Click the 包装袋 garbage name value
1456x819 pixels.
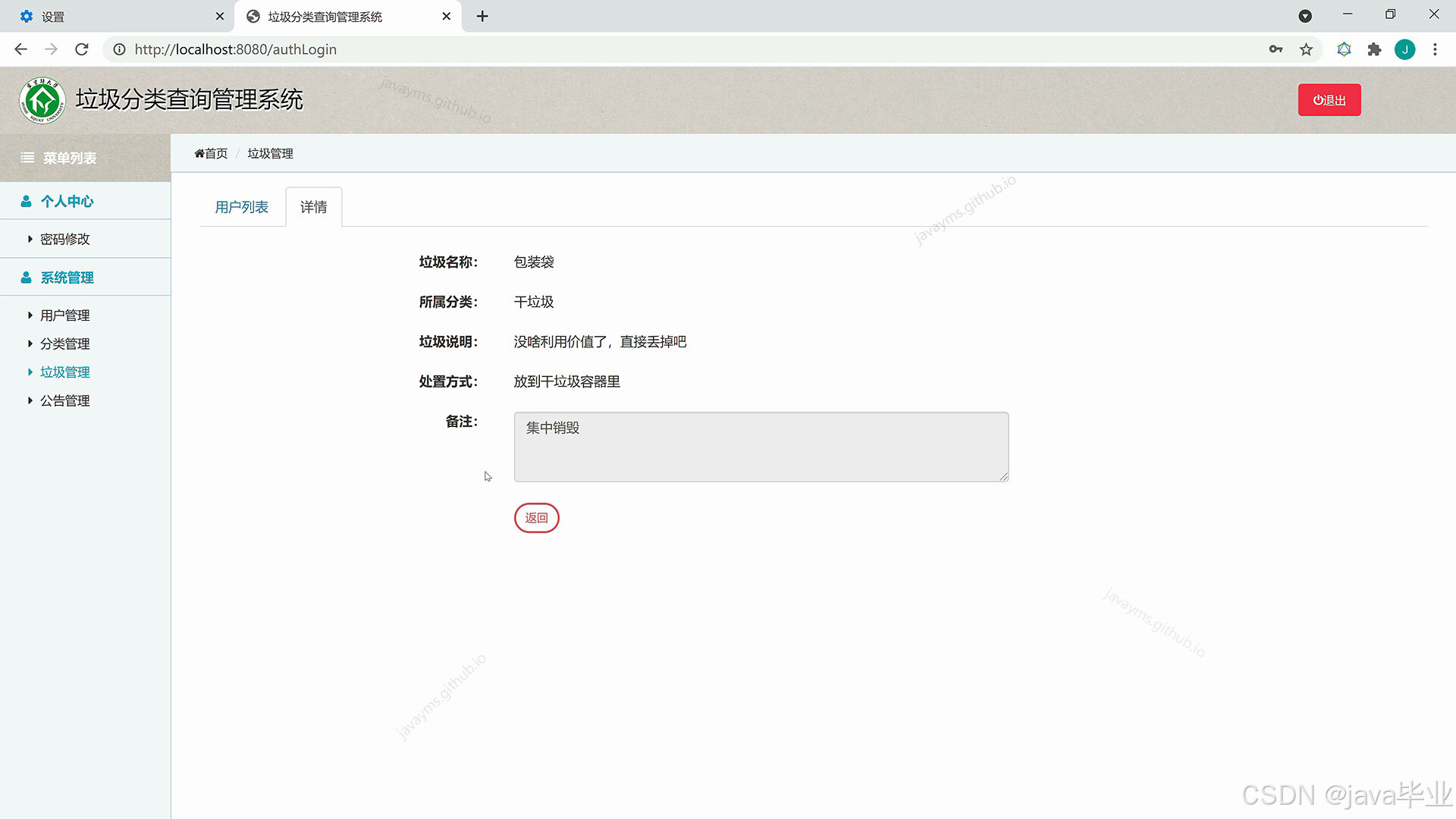click(534, 262)
